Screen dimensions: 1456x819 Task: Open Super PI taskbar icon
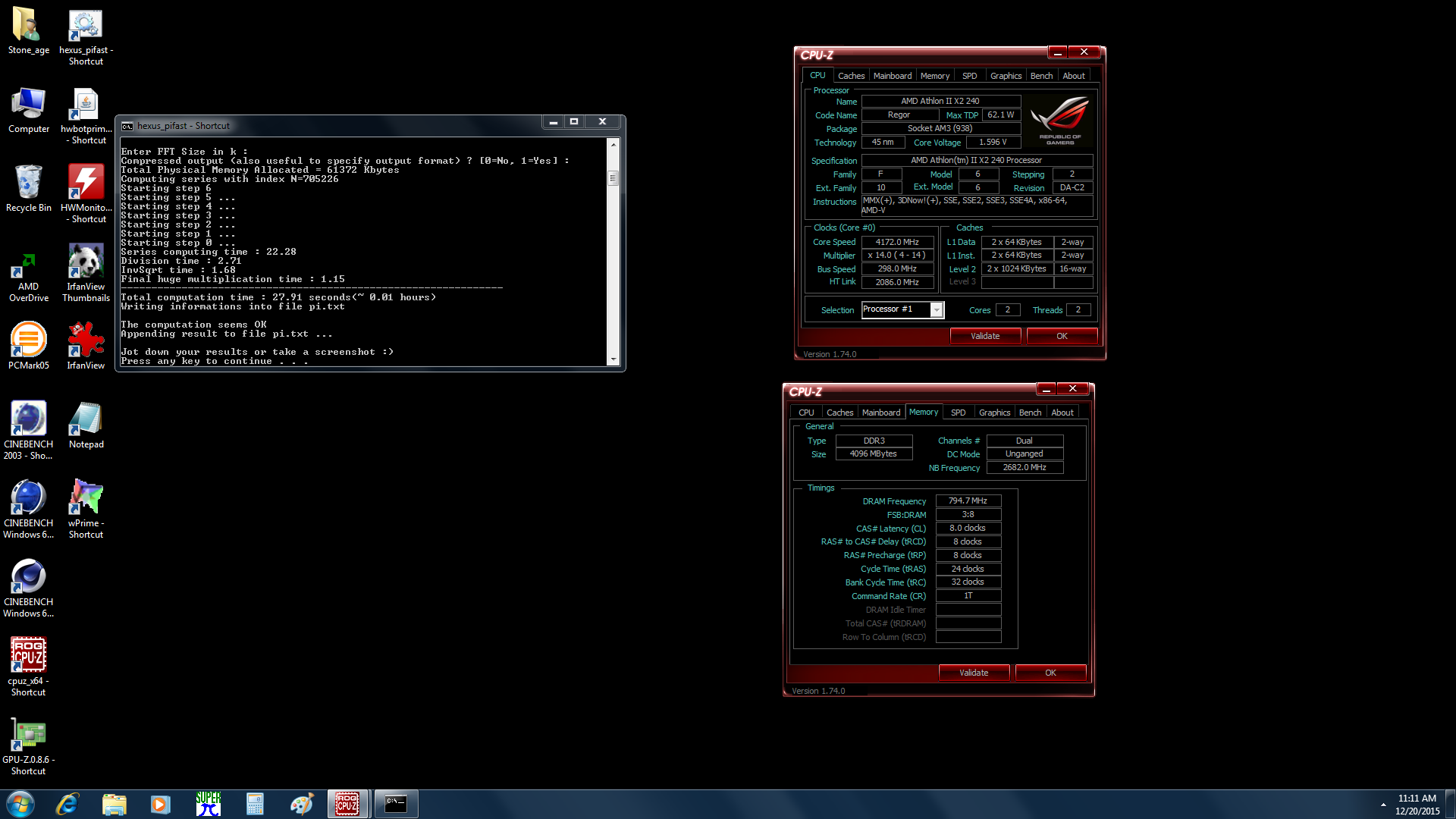pos(208,804)
